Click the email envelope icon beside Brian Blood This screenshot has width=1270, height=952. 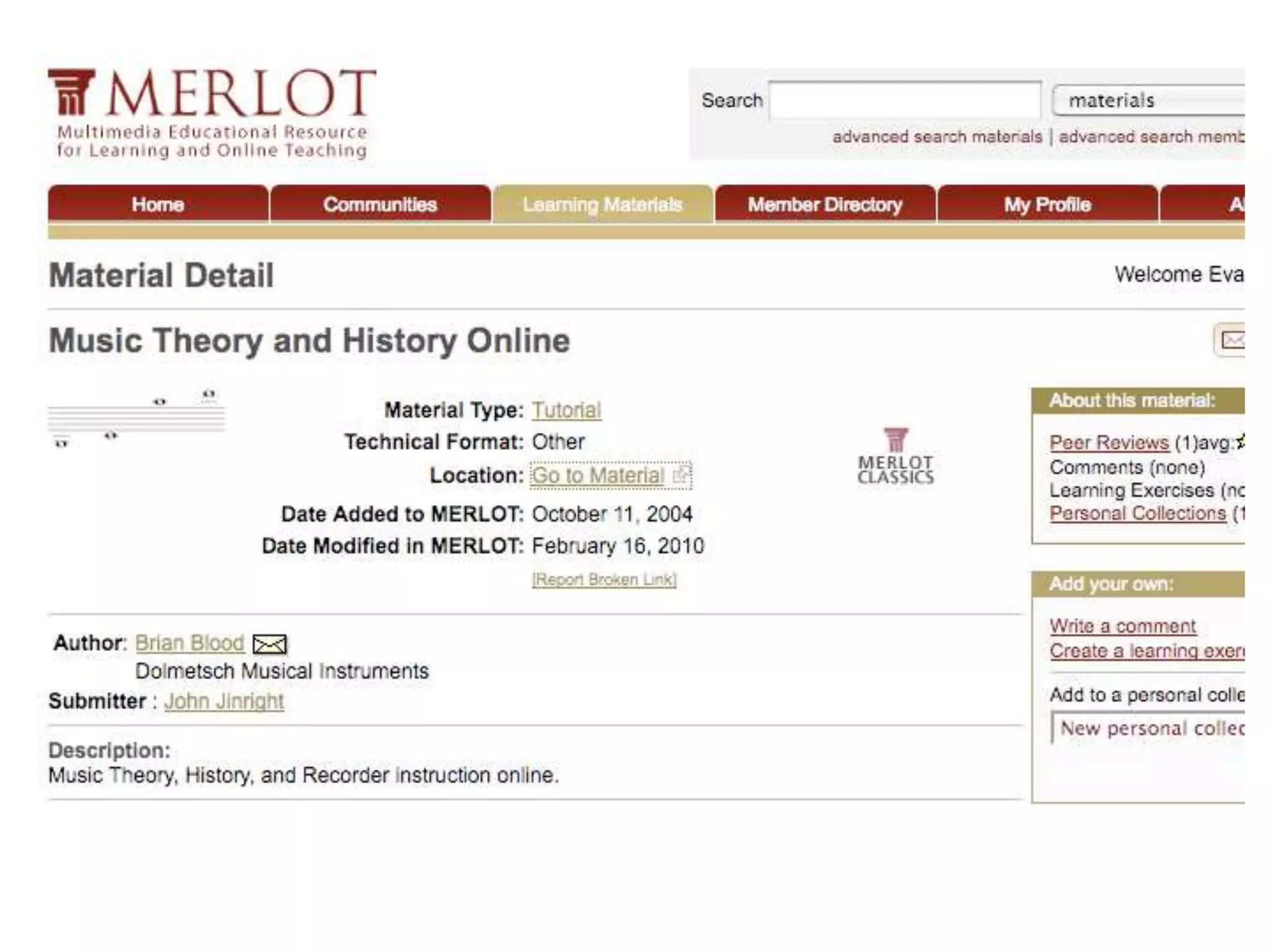pos(270,645)
